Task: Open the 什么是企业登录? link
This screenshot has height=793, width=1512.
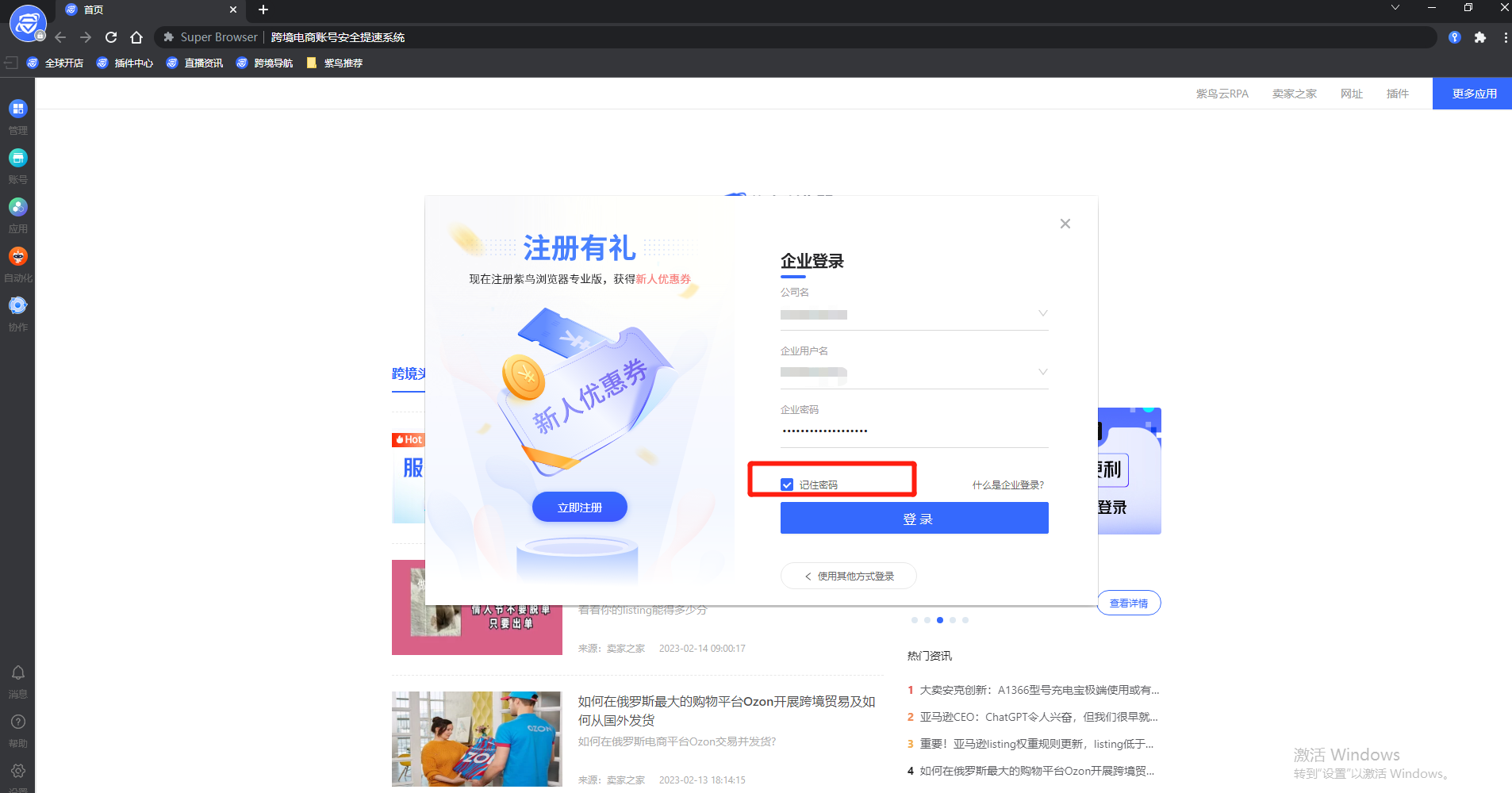Action: (1008, 485)
